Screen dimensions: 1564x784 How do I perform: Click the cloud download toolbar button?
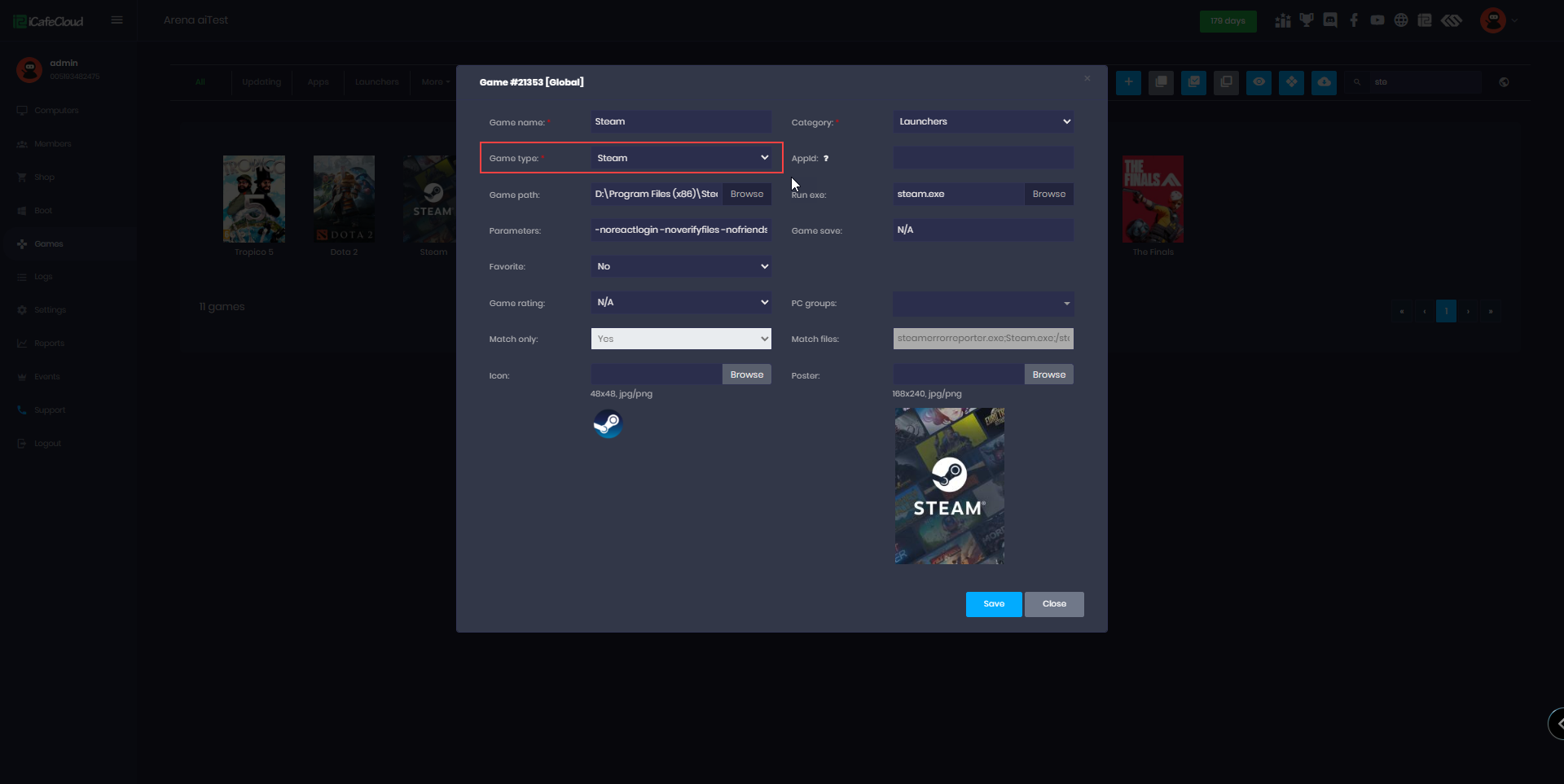(1324, 82)
